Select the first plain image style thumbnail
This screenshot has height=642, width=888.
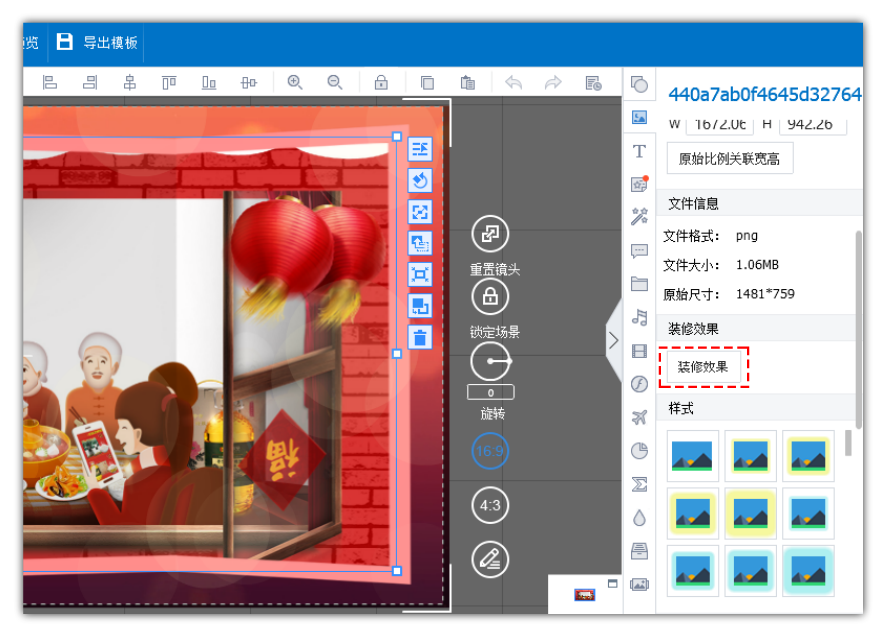(x=692, y=456)
